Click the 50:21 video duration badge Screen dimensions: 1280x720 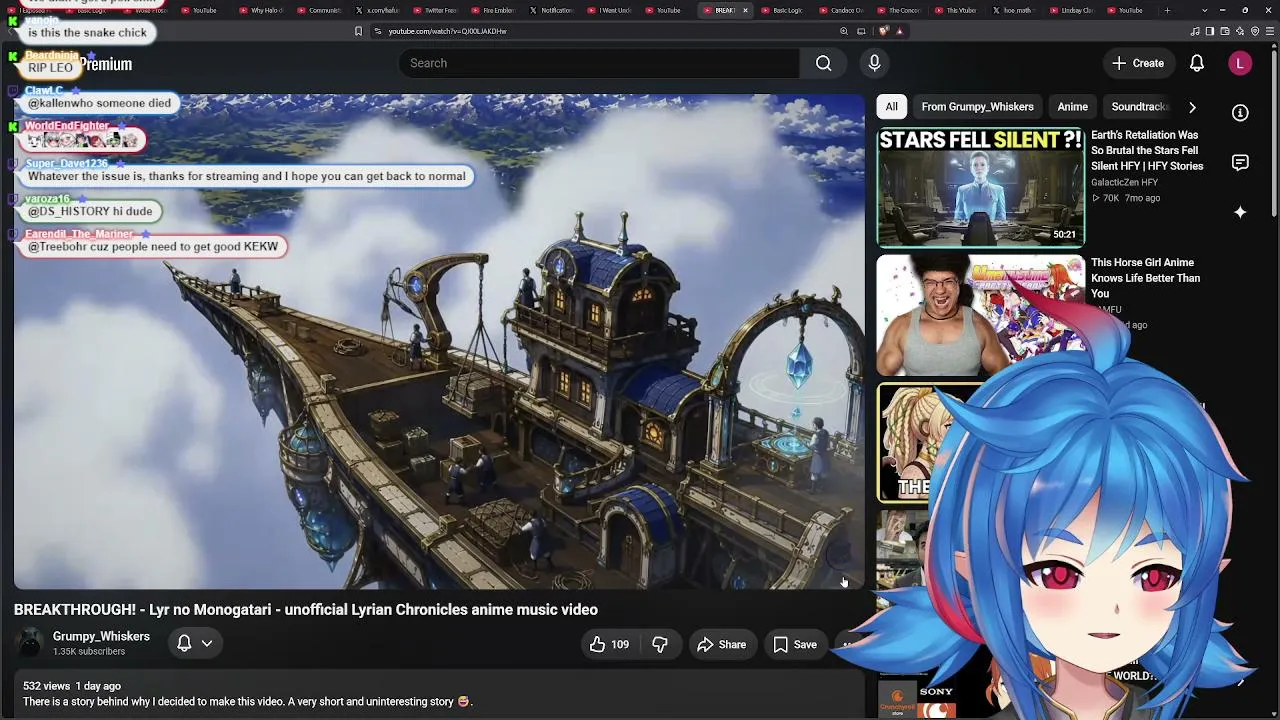tap(1064, 235)
